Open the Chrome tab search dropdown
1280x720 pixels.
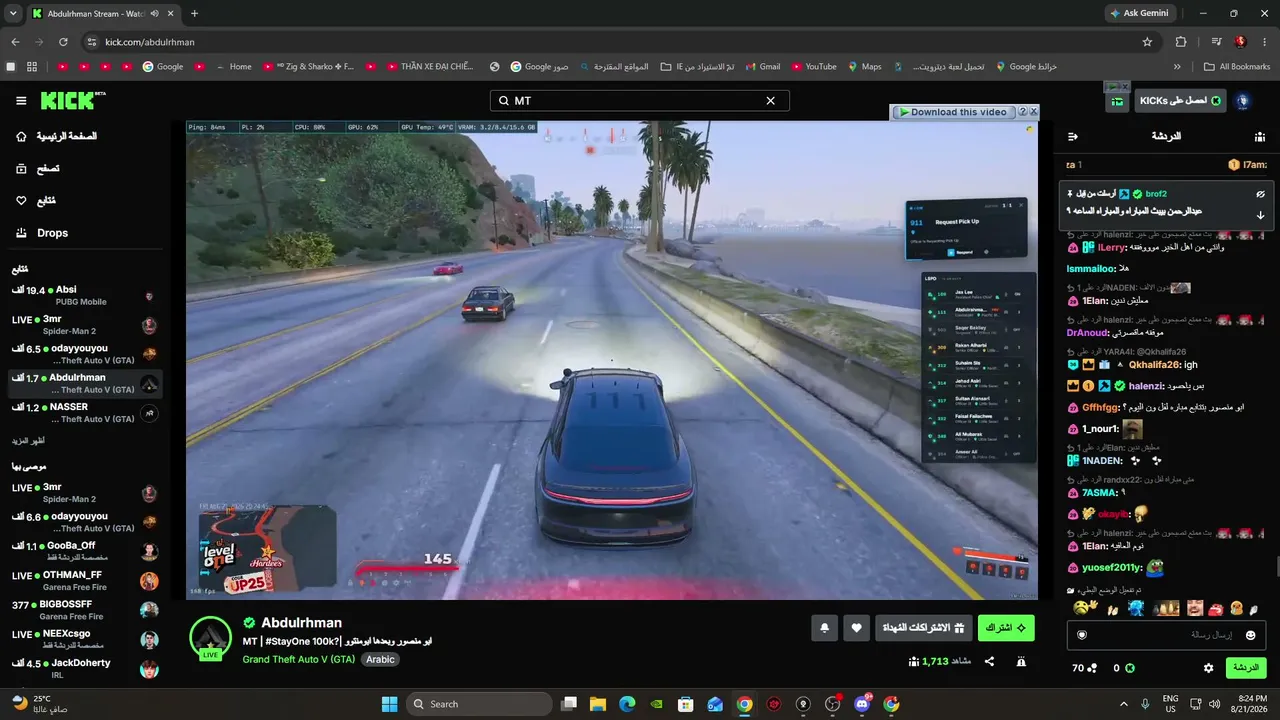tap(13, 13)
